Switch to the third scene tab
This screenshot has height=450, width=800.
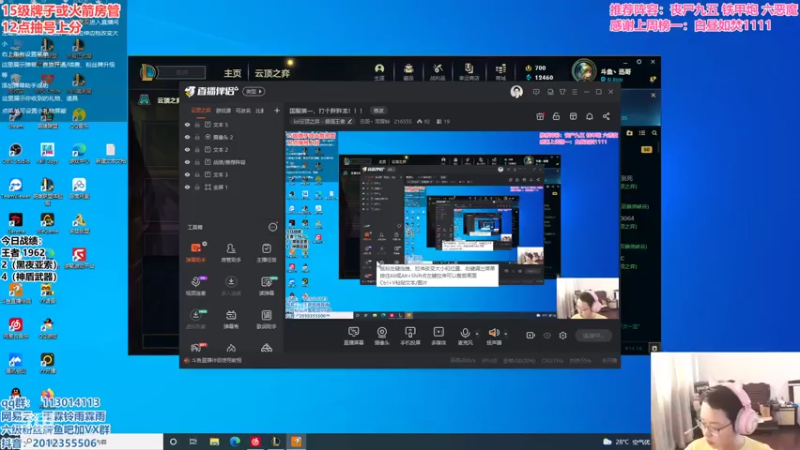(x=243, y=110)
